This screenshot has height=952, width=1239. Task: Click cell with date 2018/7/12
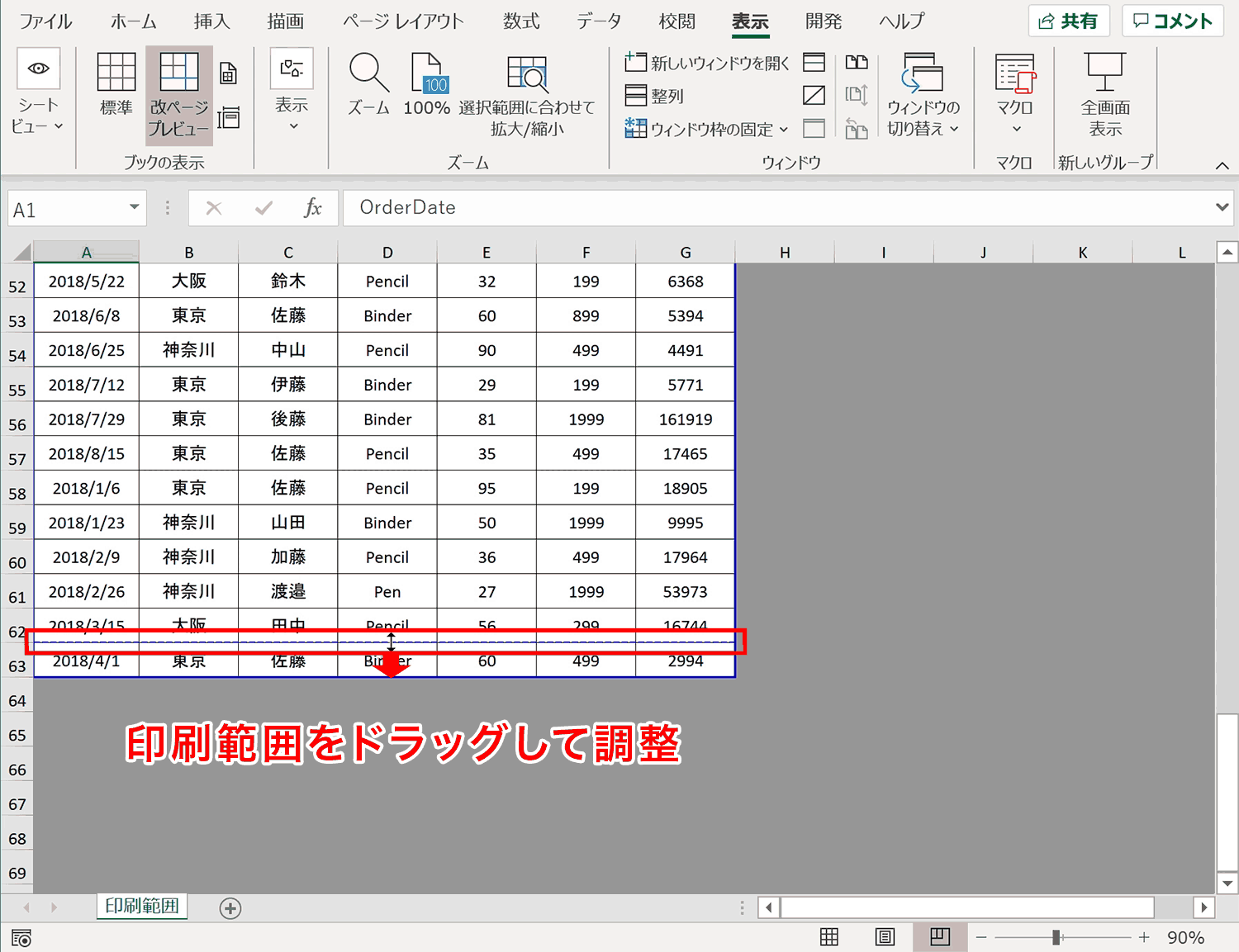click(x=87, y=385)
